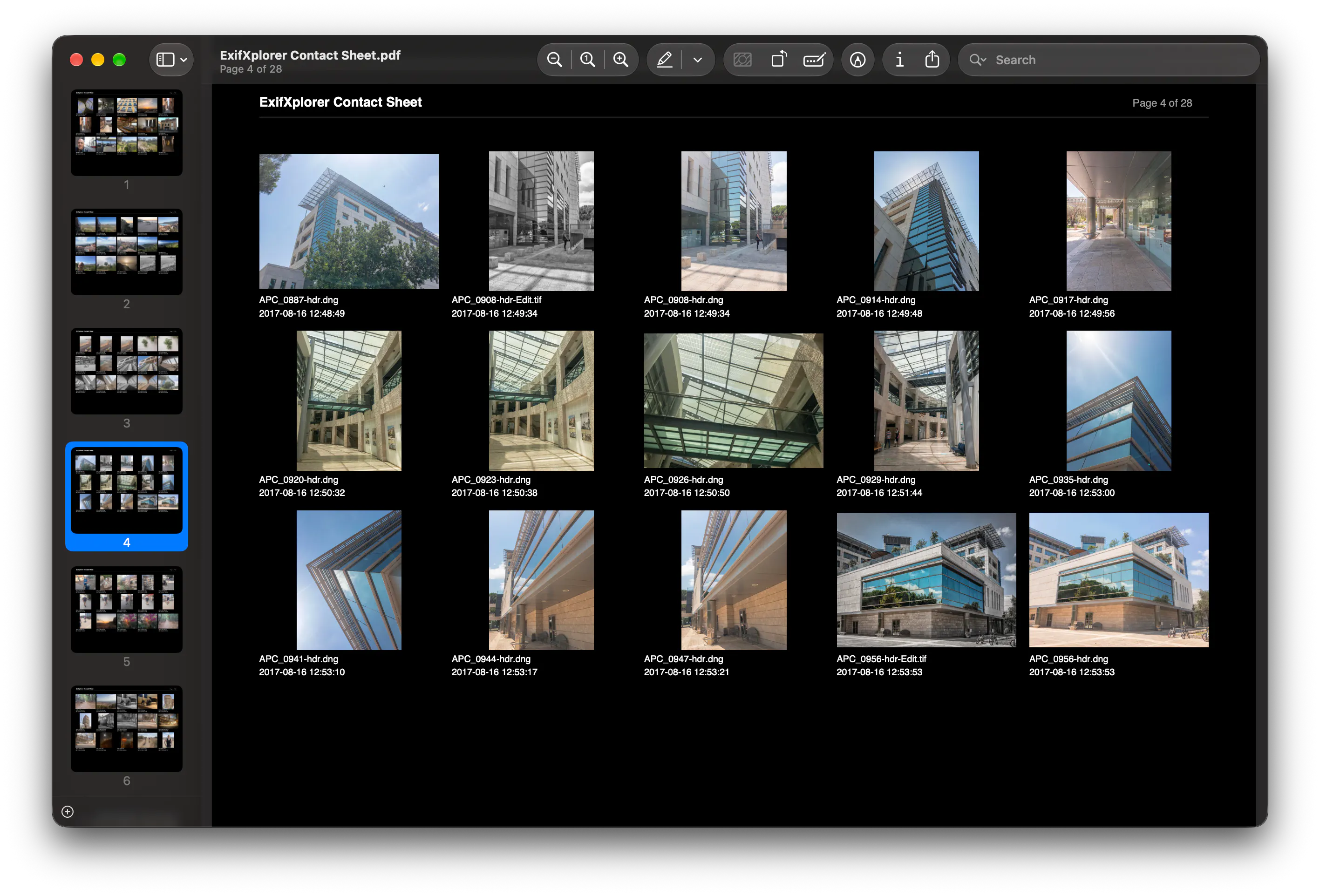Click the rectangular selection redact tool
The width and height of the screenshot is (1320, 896).
click(x=742, y=60)
